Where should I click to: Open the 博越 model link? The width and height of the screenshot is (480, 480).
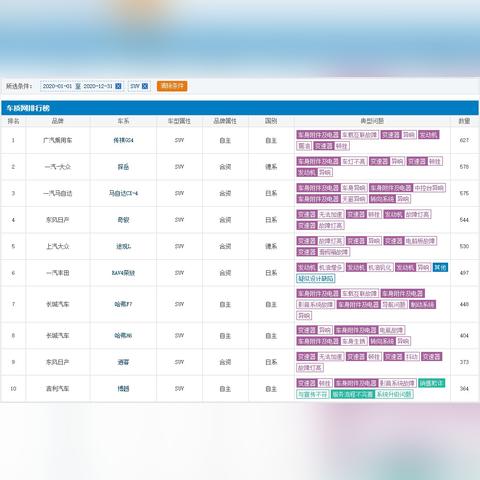[123, 389]
